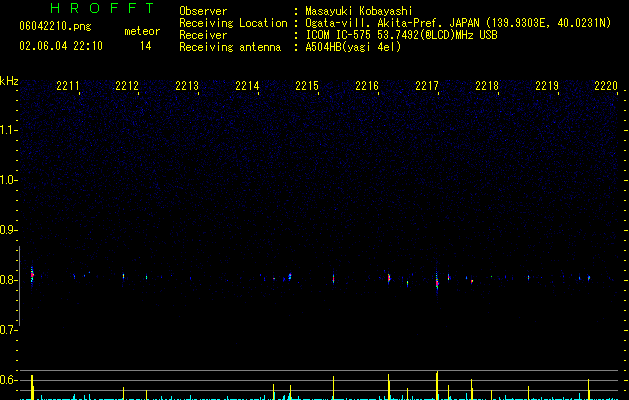Click the 2220 time marker
Viewport: 629px width, 400px height.
point(606,86)
